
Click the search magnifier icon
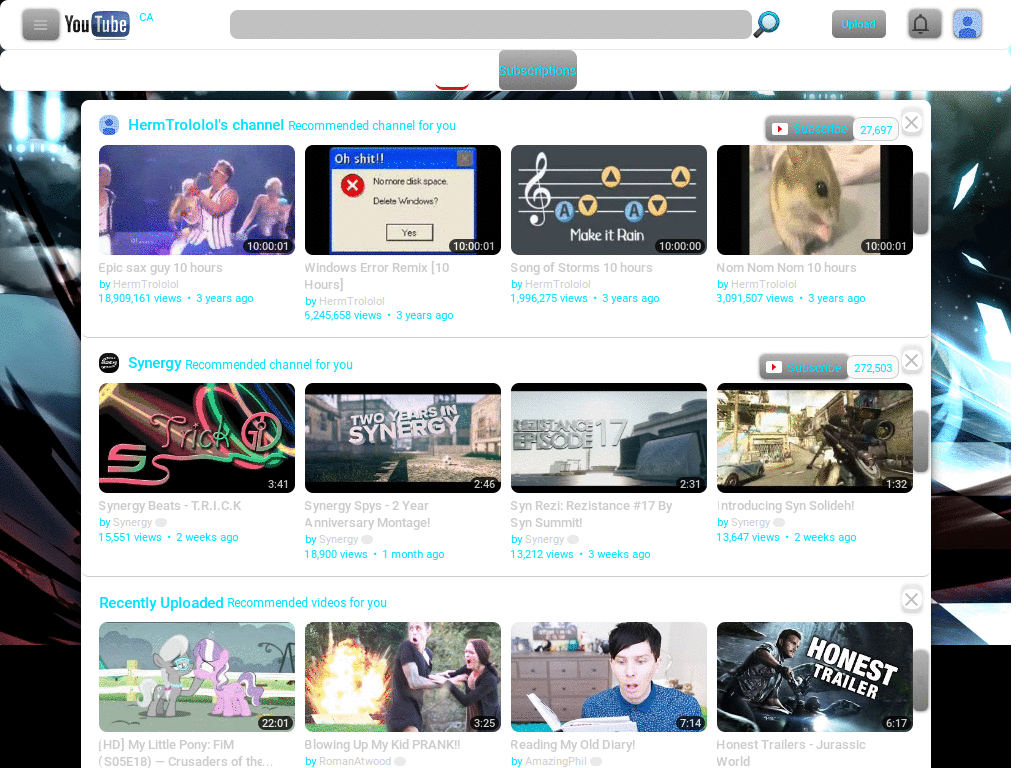(766, 24)
